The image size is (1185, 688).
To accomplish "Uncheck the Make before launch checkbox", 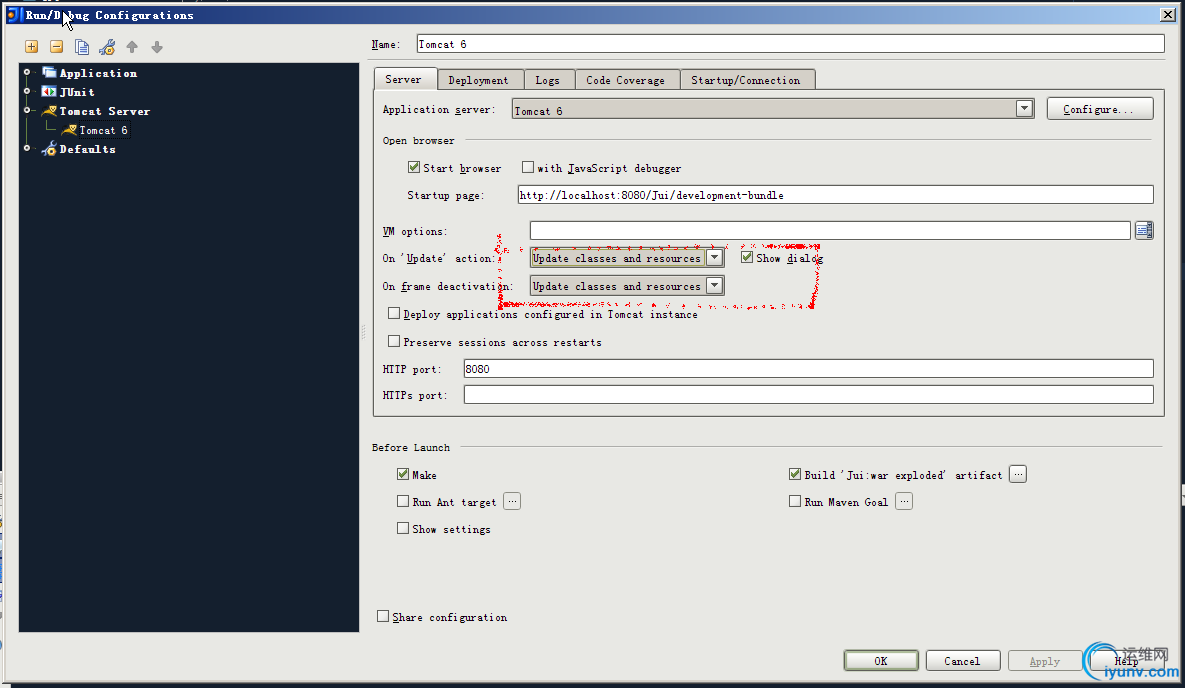I will click(403, 474).
